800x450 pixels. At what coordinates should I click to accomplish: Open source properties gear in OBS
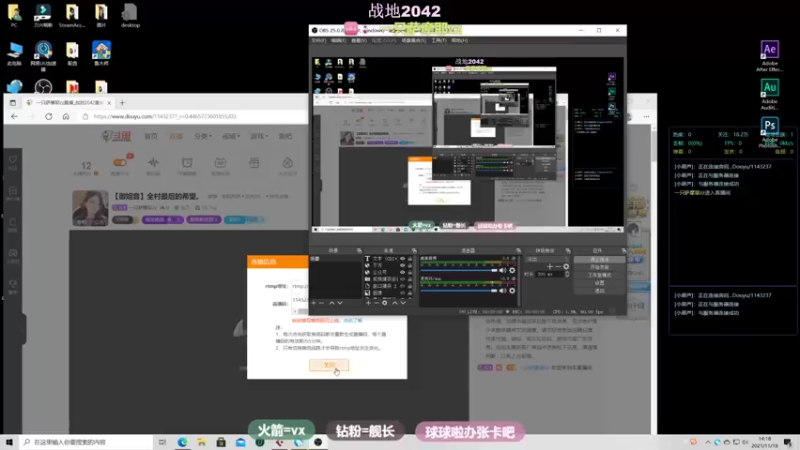coord(385,303)
